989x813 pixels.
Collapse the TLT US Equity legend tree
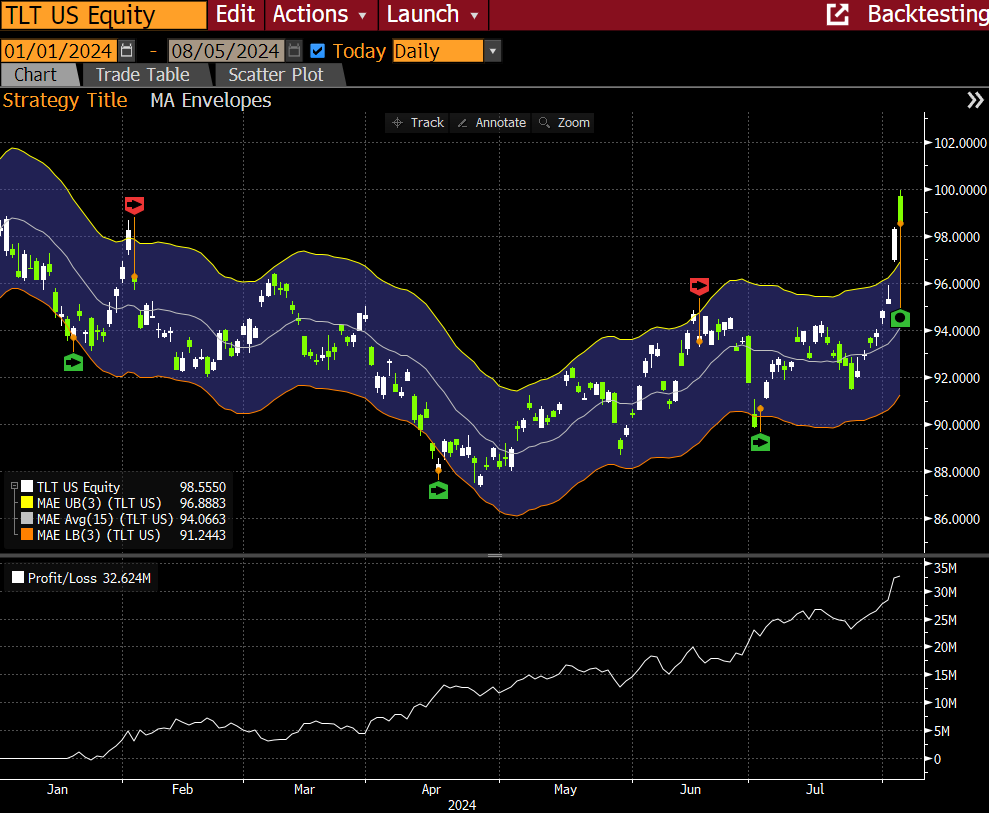pyautogui.click(x=14, y=487)
